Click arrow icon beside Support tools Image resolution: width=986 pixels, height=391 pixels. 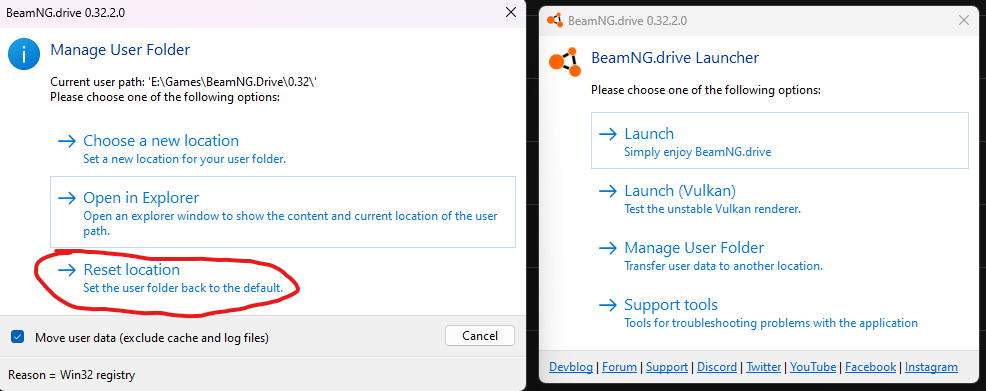(608, 305)
